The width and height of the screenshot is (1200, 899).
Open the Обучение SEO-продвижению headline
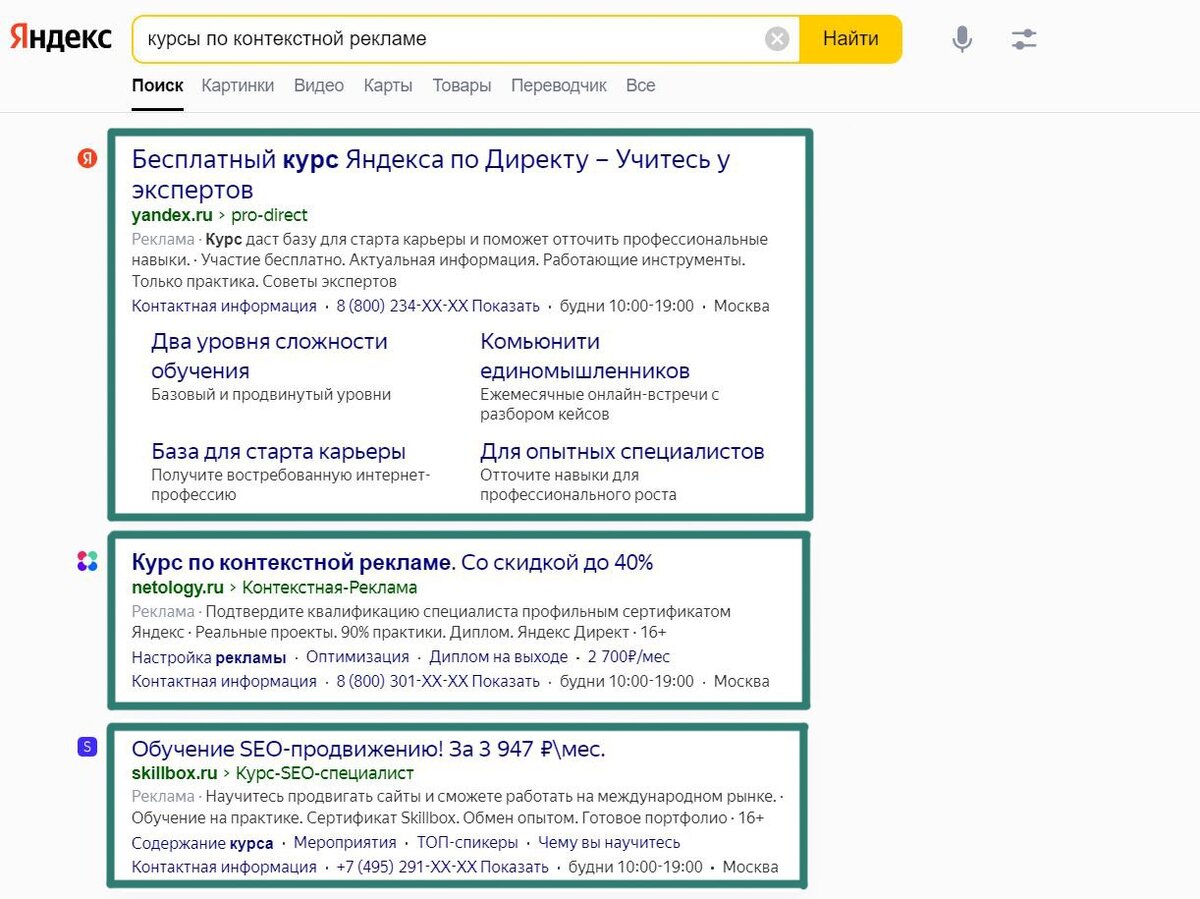click(369, 749)
